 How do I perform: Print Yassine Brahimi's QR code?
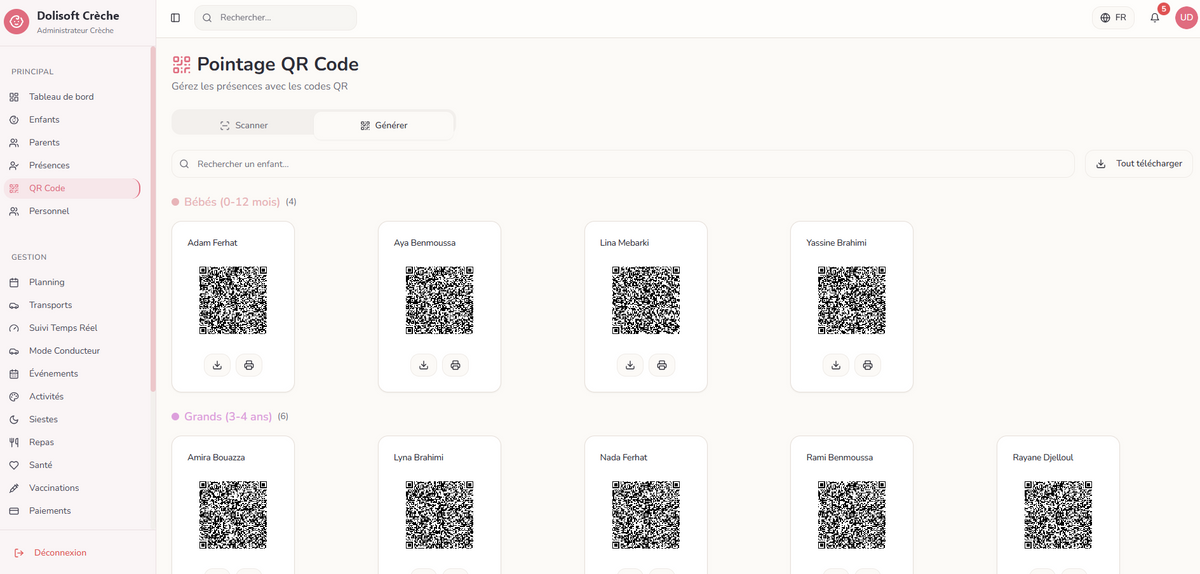pyautogui.click(x=867, y=365)
